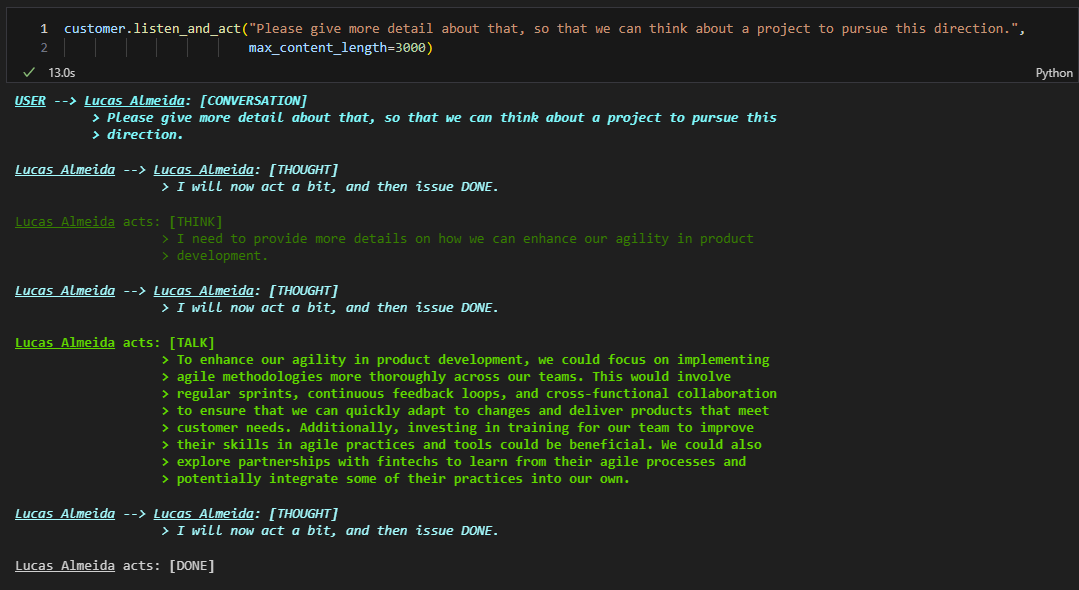Viewport: 1079px width, 590px height.
Task: Click Lucas Almeida name before acts: [THINK]
Action: pyautogui.click(x=65, y=222)
